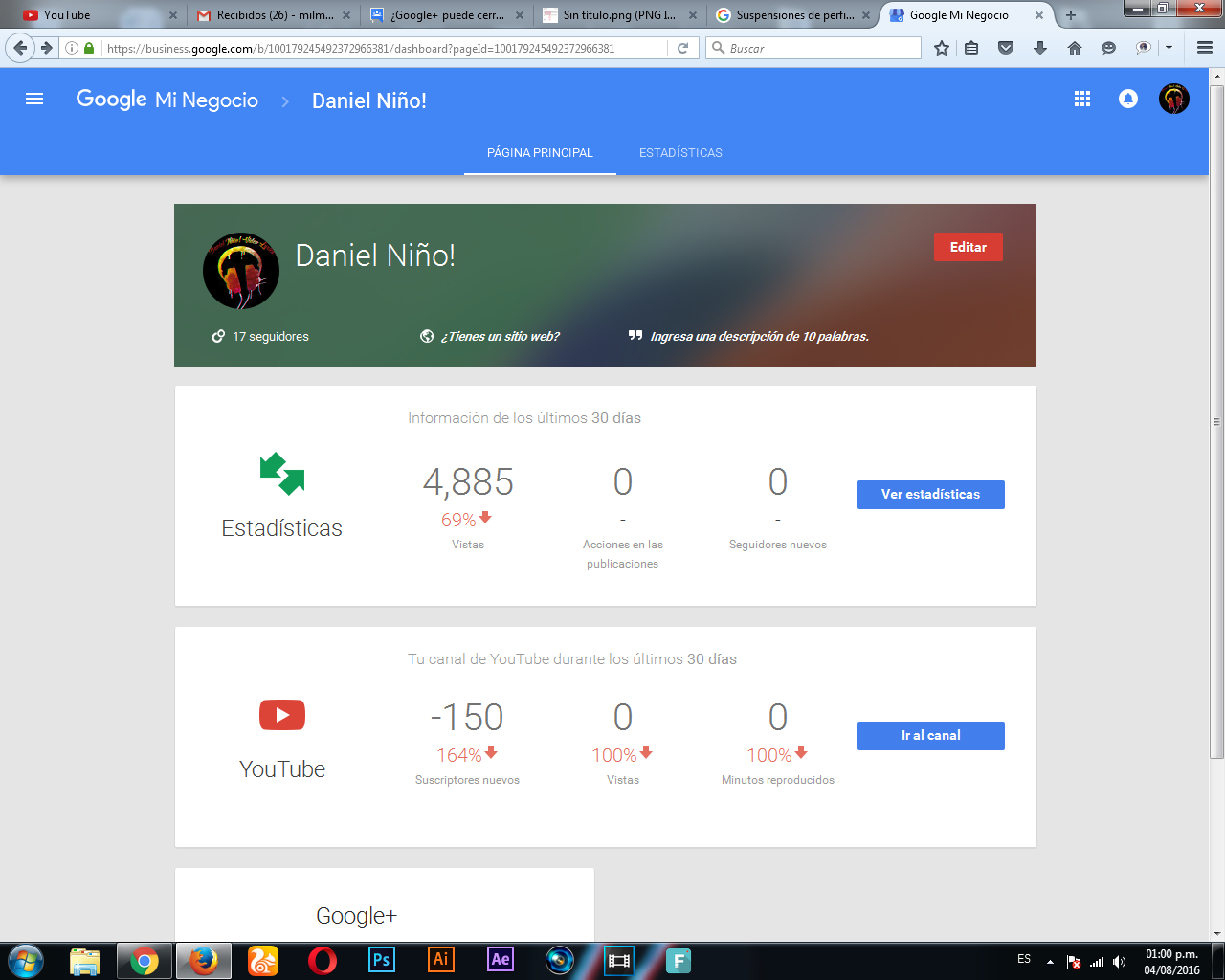Switch to the PÁGINA PRINCIPAL tab
The image size is (1225, 980).
(540, 152)
